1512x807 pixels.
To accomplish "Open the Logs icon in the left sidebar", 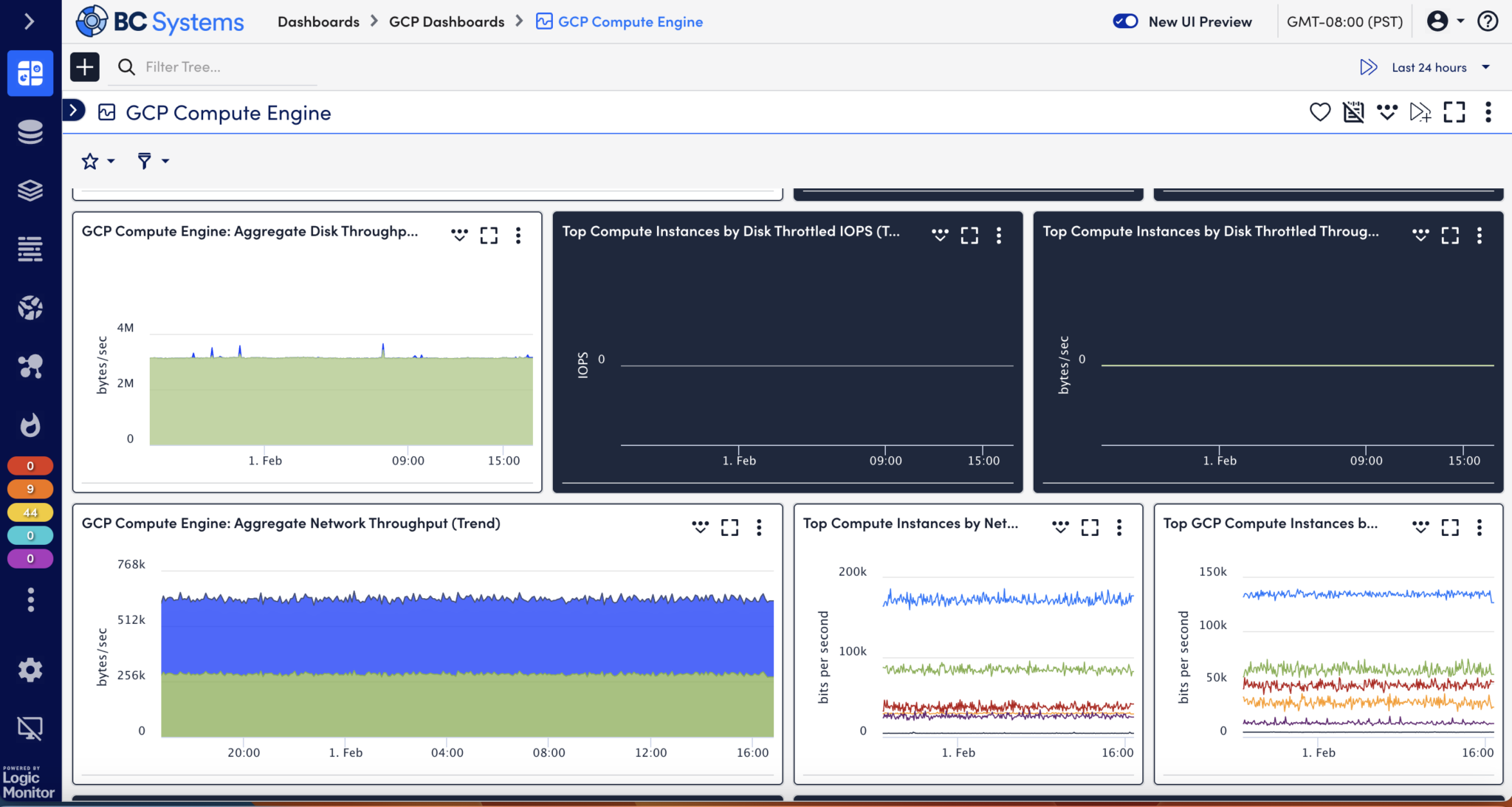I will (x=30, y=249).
